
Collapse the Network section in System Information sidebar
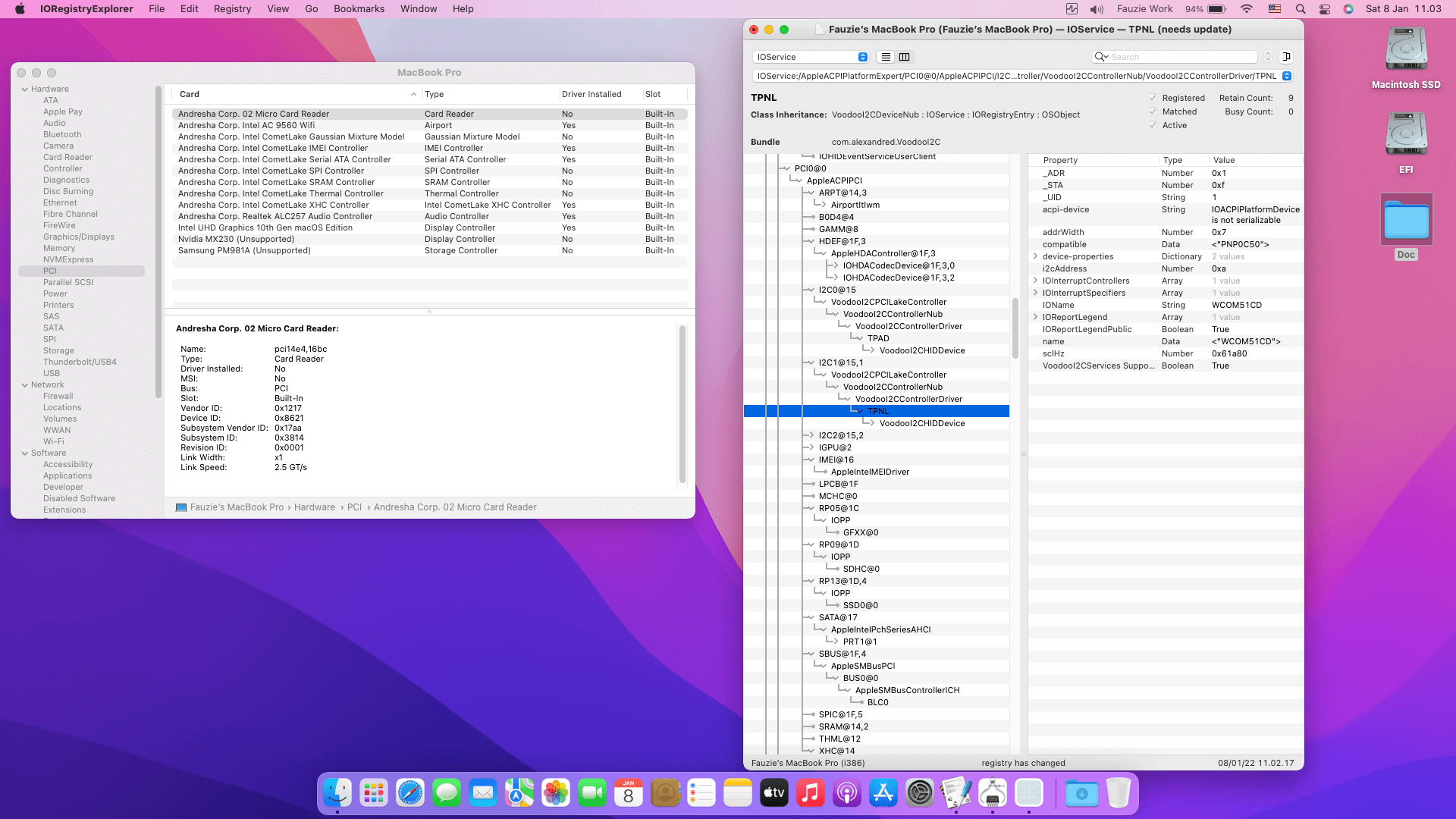pyautogui.click(x=25, y=384)
